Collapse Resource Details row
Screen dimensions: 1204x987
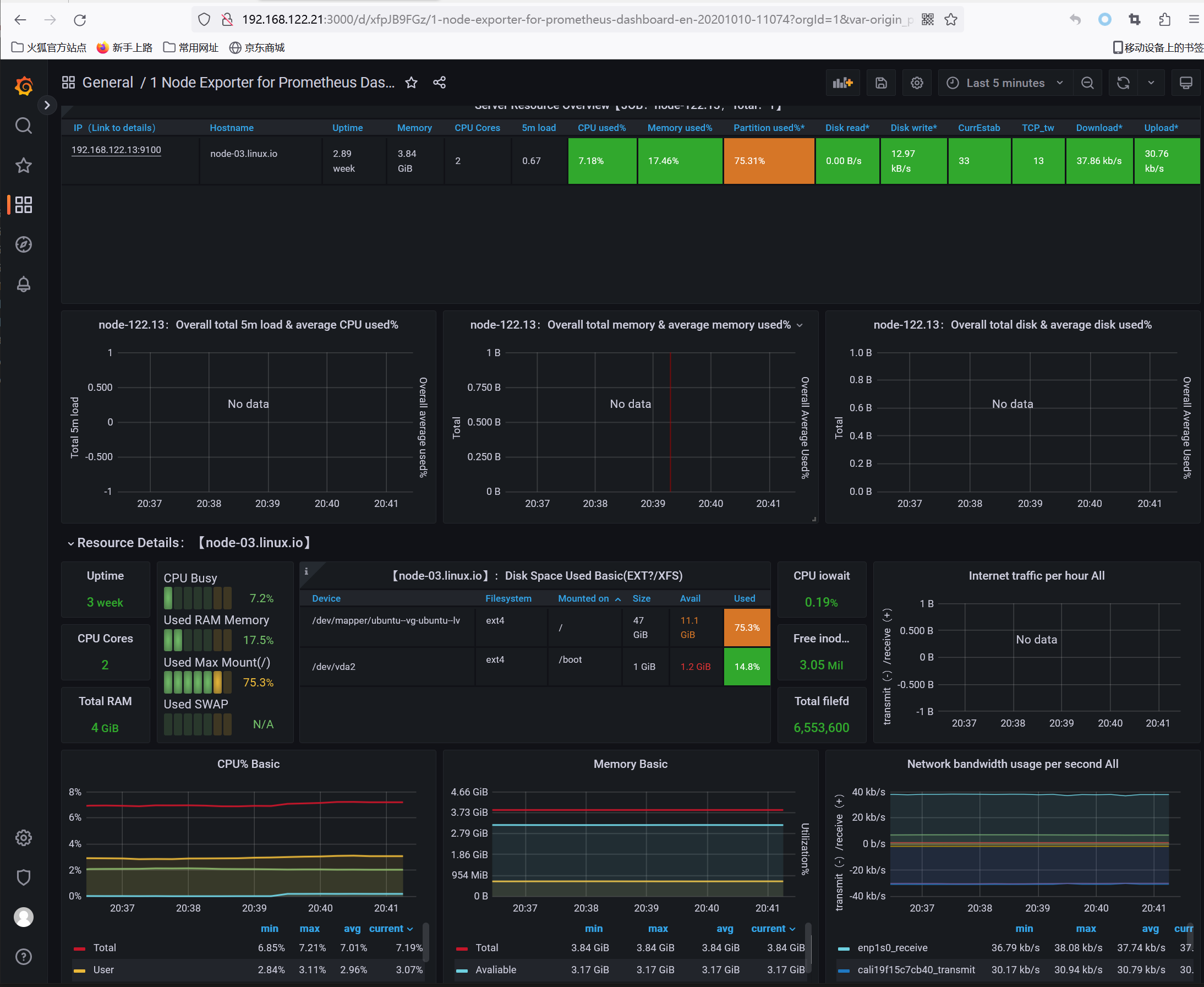[x=129, y=543]
